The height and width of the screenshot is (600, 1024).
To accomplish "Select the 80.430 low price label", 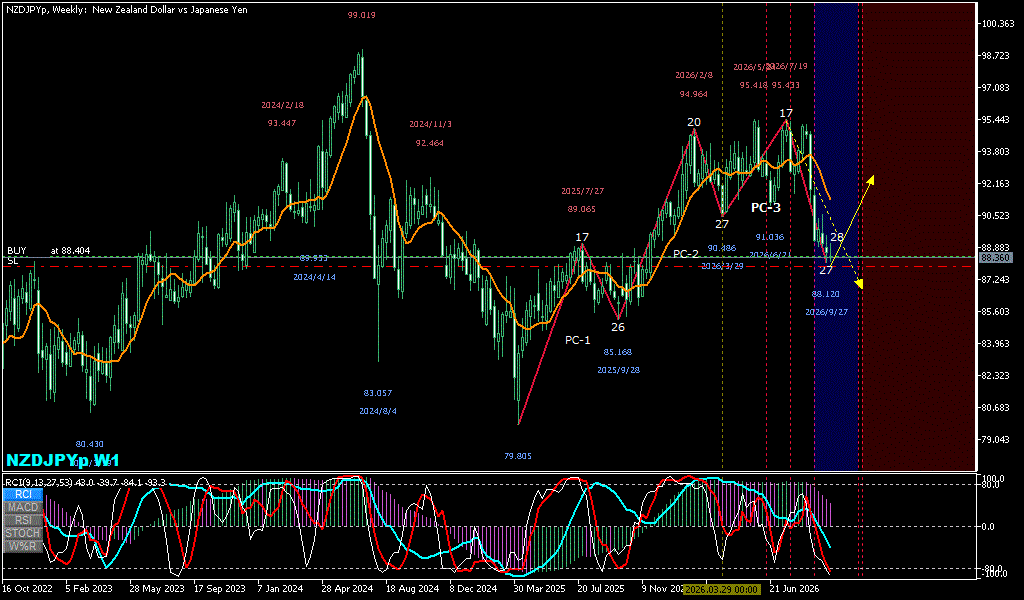I will coord(89,444).
